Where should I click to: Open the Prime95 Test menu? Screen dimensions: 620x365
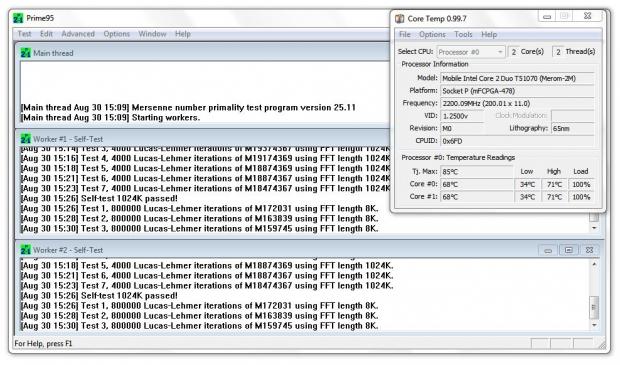click(24, 34)
